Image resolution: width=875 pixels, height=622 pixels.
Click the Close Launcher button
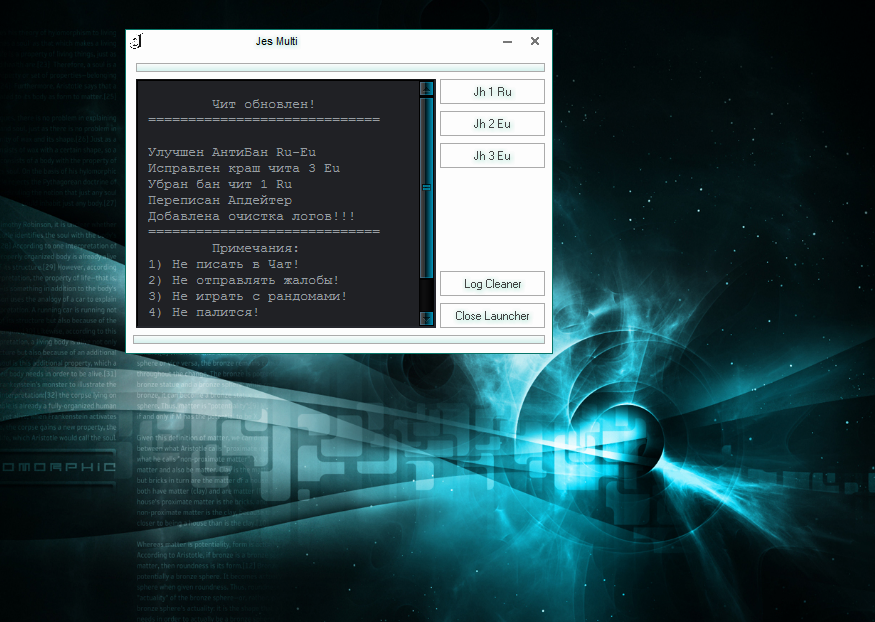[492, 316]
